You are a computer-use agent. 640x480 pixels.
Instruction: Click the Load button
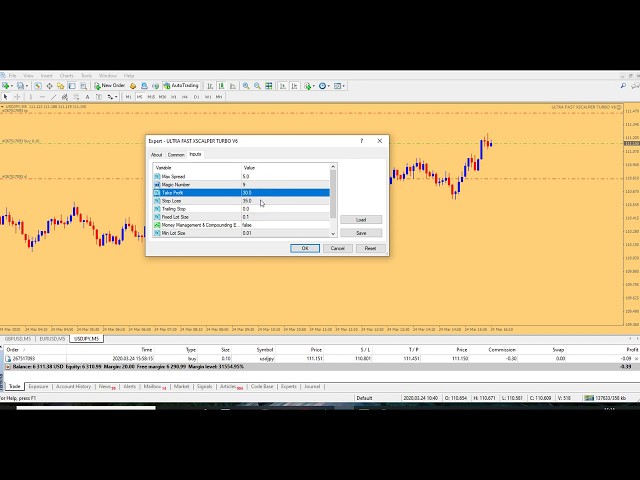pyautogui.click(x=361, y=219)
